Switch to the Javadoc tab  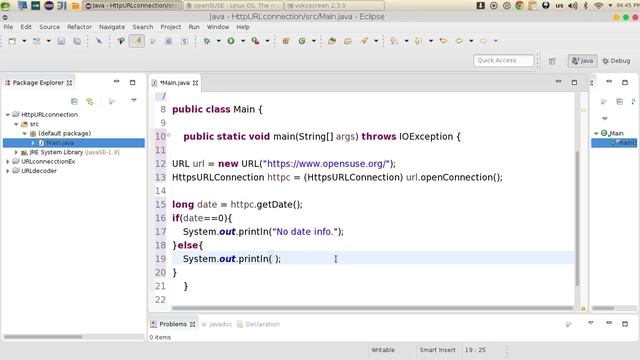click(x=217, y=324)
